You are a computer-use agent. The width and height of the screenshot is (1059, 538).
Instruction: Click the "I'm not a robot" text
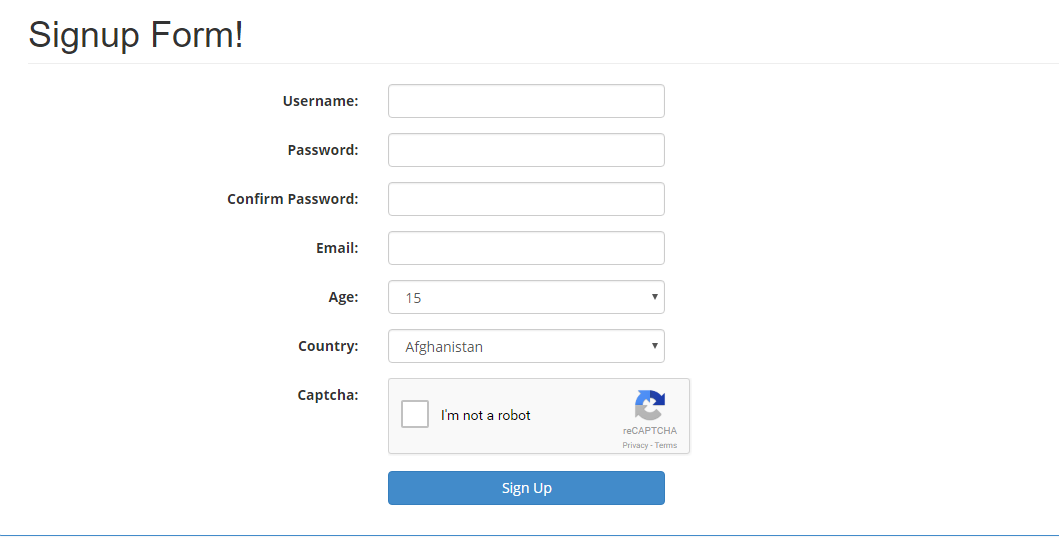(x=486, y=415)
